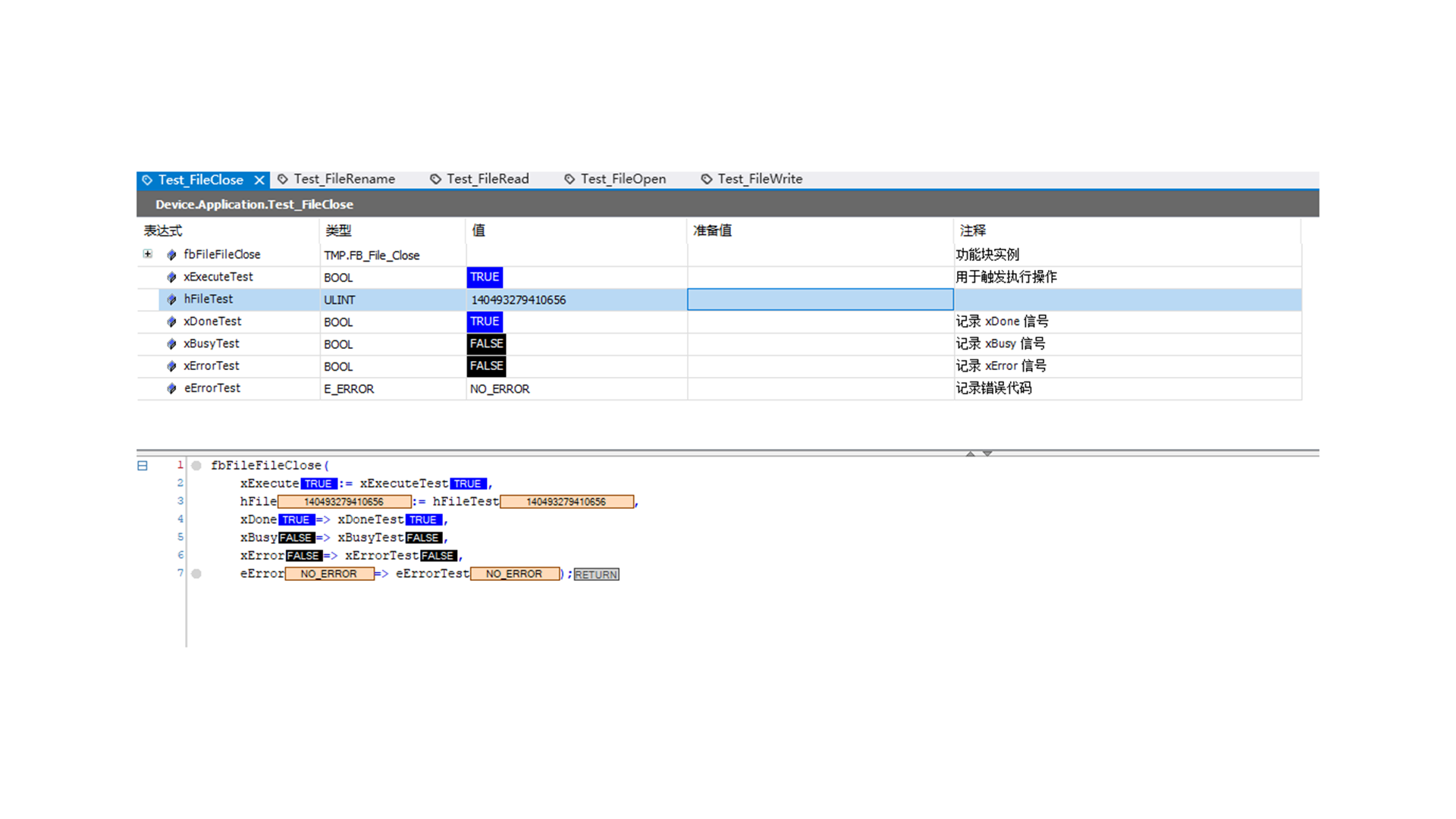This screenshot has height=819, width=1456.
Task: Close the Test_FileClose tab
Action: pos(259,180)
